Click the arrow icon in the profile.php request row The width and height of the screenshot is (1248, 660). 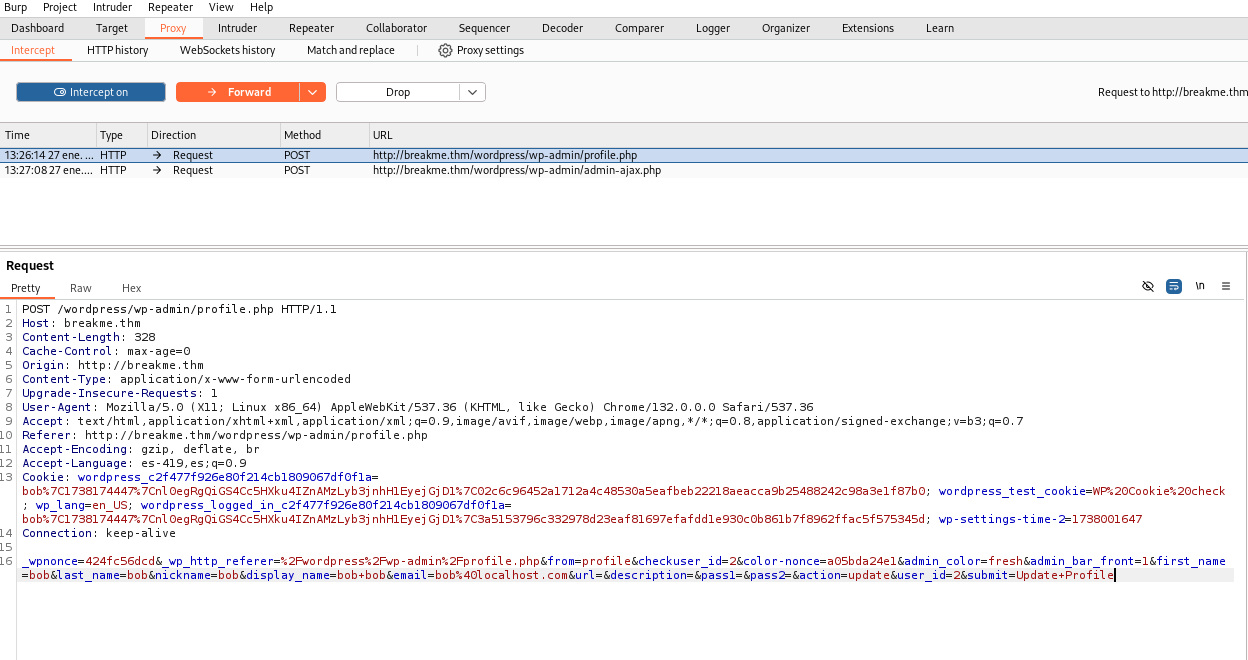coord(157,155)
